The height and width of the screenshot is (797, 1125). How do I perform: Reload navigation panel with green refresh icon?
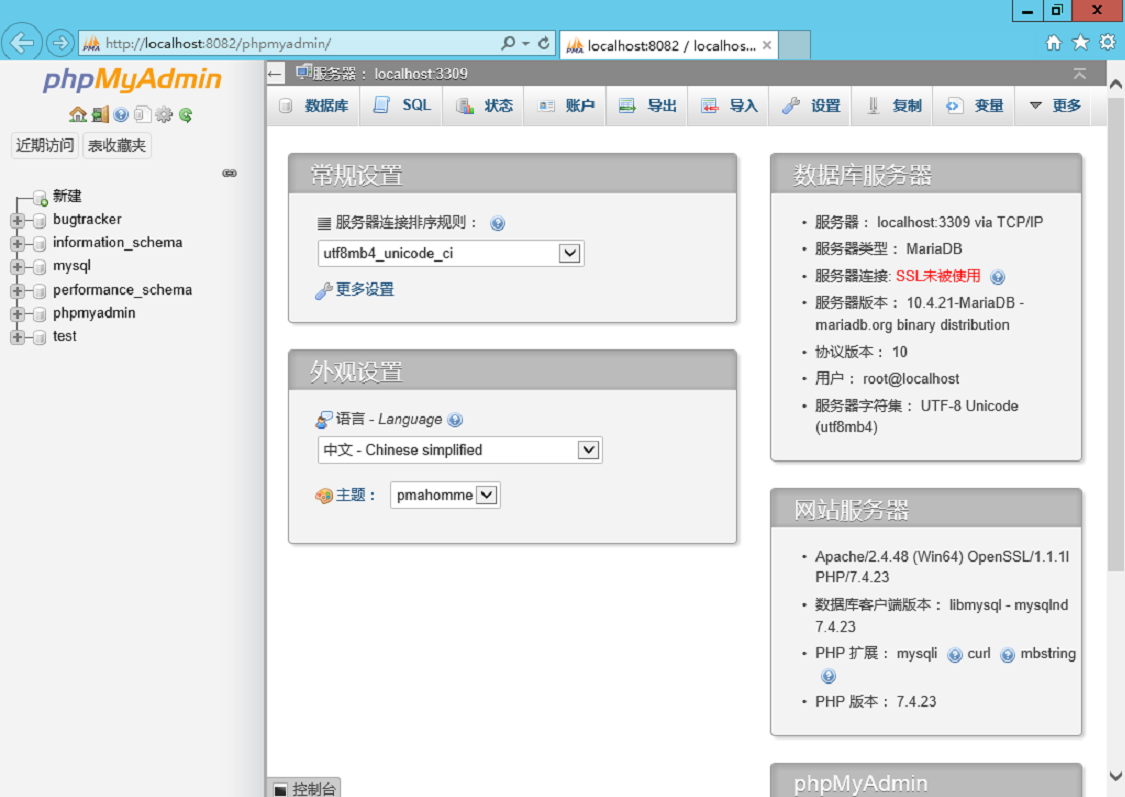click(186, 114)
